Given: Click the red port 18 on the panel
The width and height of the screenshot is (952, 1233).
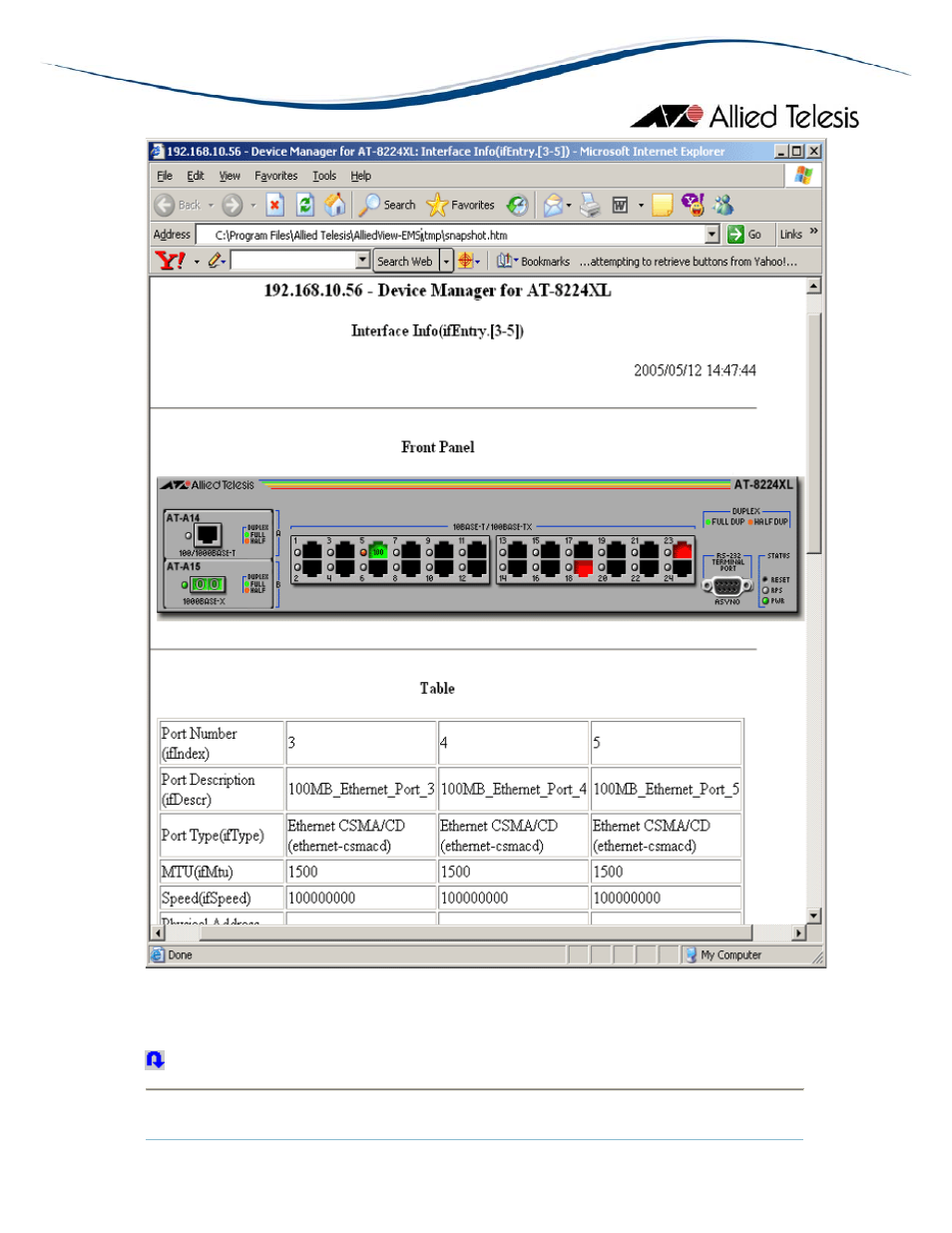Looking at the screenshot, I should coord(583,569).
